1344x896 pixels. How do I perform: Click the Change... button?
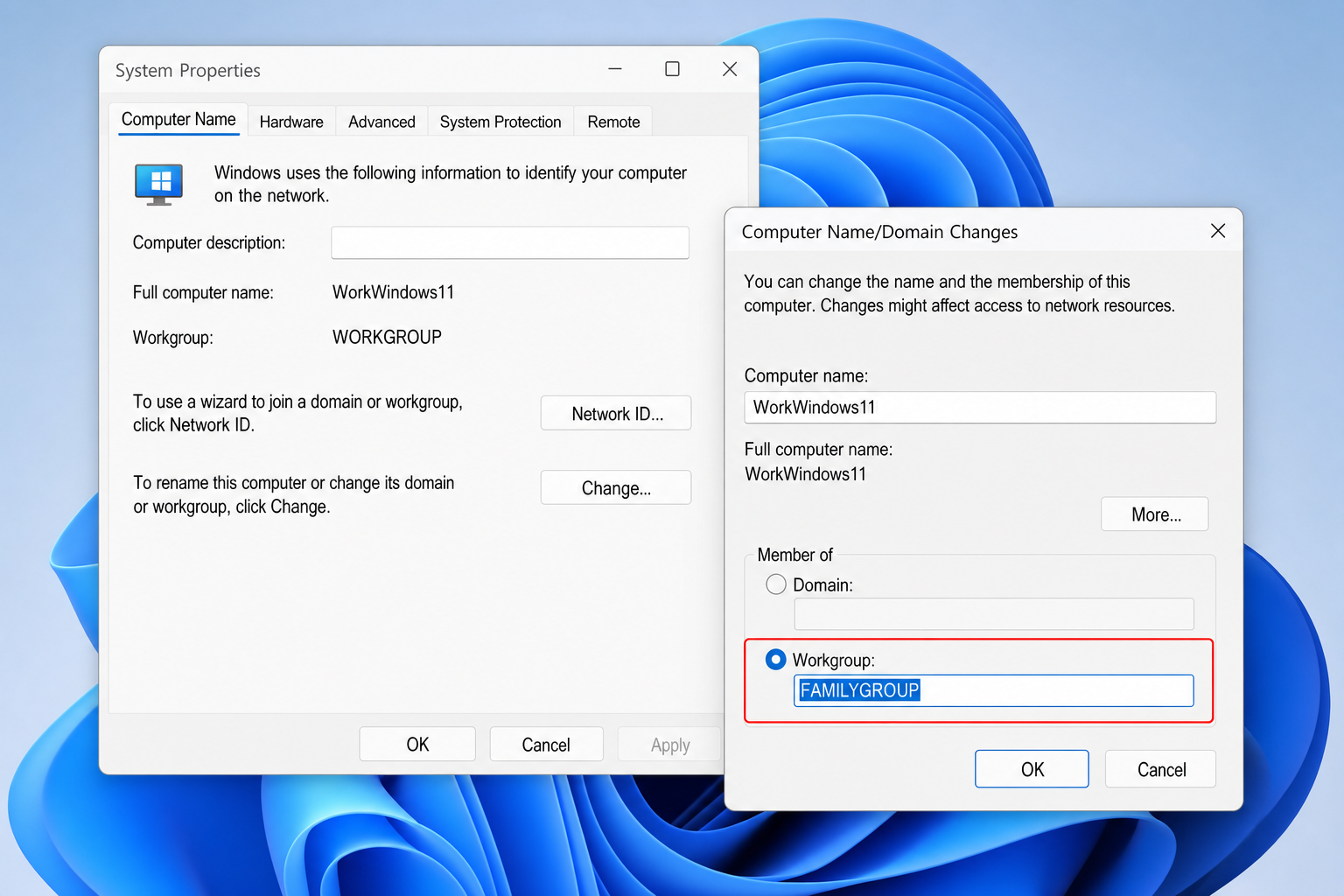616,487
